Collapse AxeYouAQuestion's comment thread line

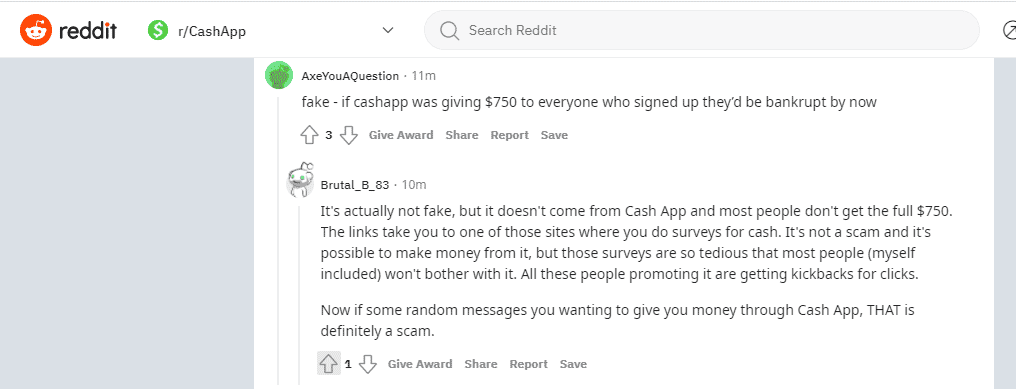tap(279, 240)
